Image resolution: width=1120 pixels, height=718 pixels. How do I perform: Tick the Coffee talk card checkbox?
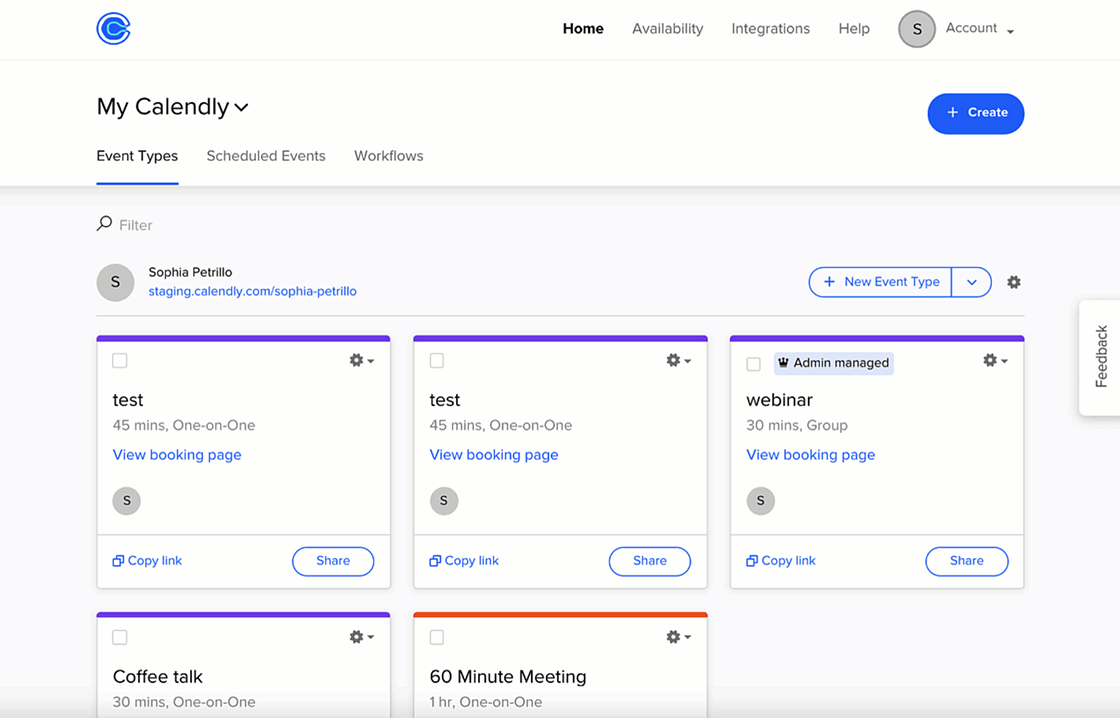click(x=120, y=637)
